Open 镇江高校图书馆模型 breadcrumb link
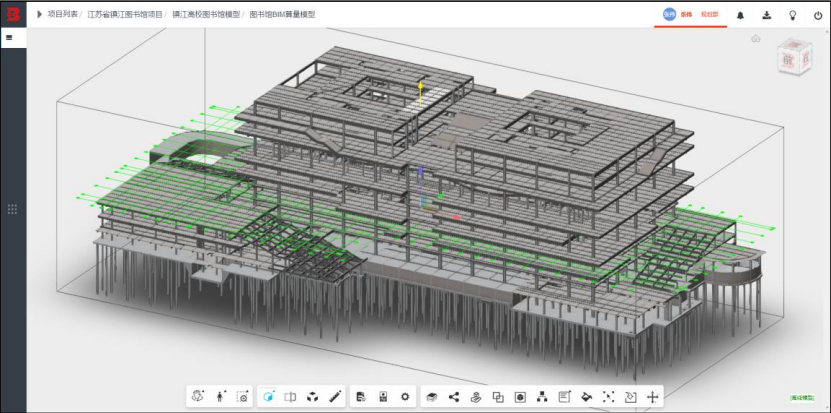This screenshot has height=413, width=831. 206,14
